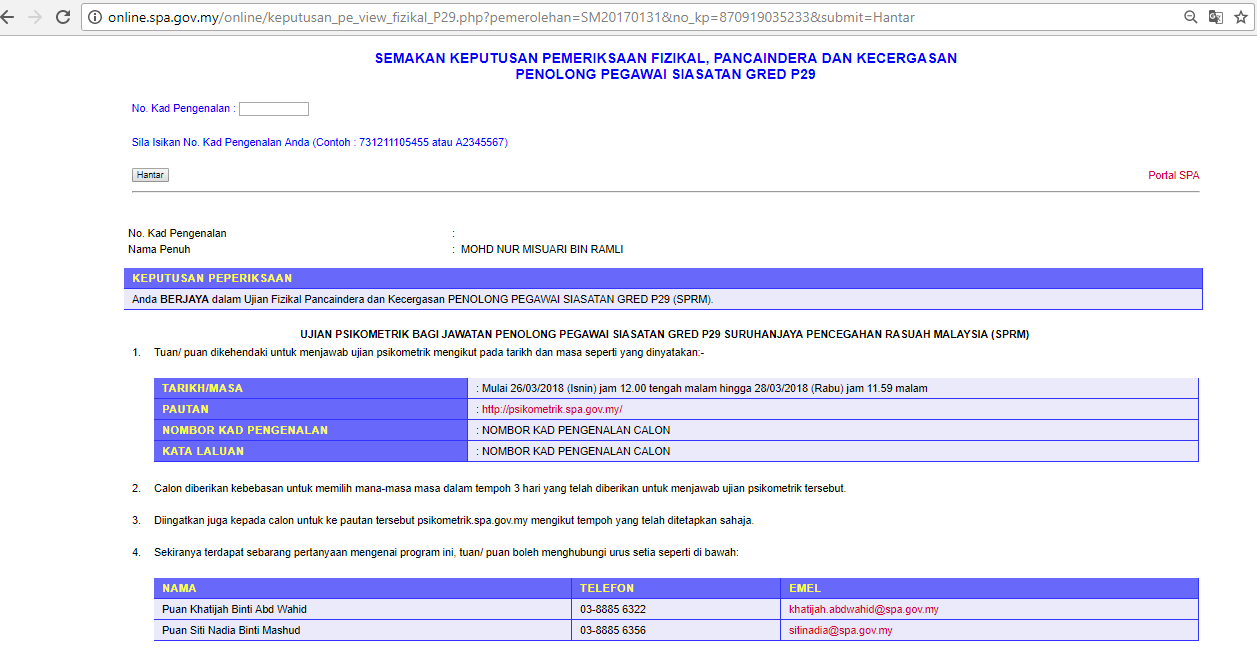This screenshot has height=651, width=1257.
Task: Click the SEMAKAN KEPUTUSAN page title
Action: pos(666,66)
